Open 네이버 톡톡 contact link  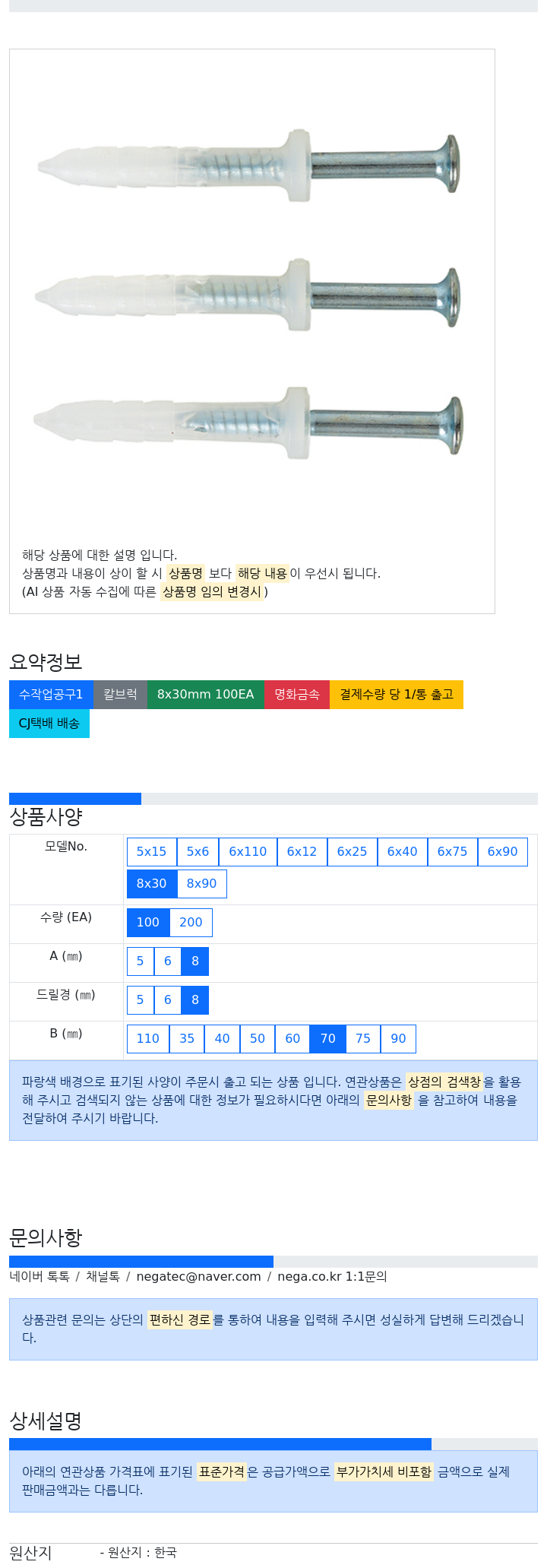point(40,1277)
